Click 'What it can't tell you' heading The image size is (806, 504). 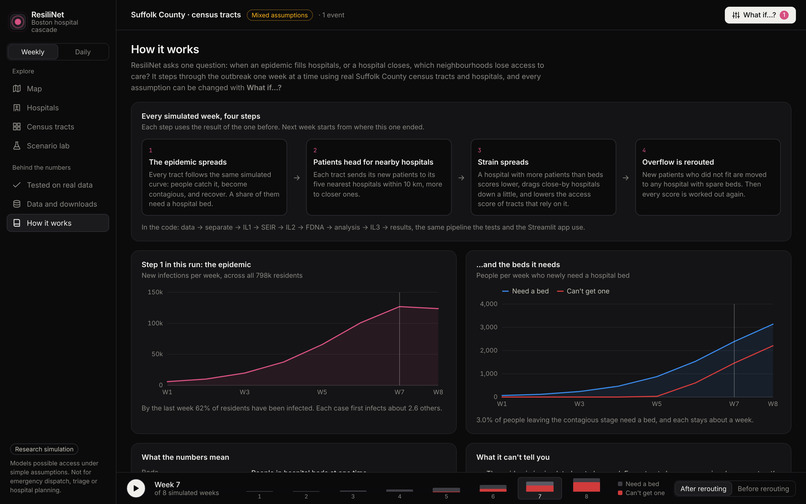point(513,457)
